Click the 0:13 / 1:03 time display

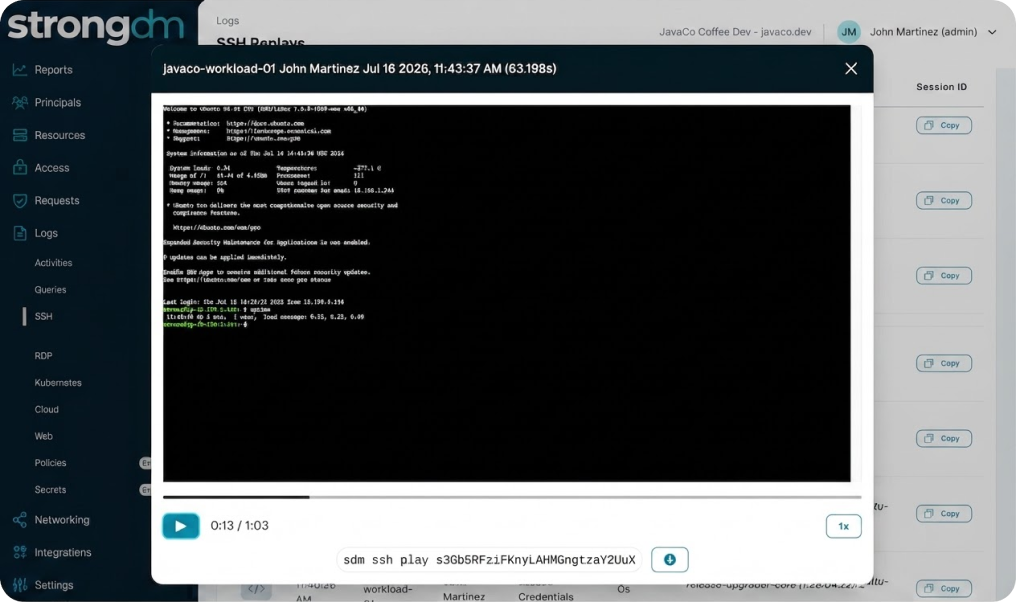[x=239, y=526]
